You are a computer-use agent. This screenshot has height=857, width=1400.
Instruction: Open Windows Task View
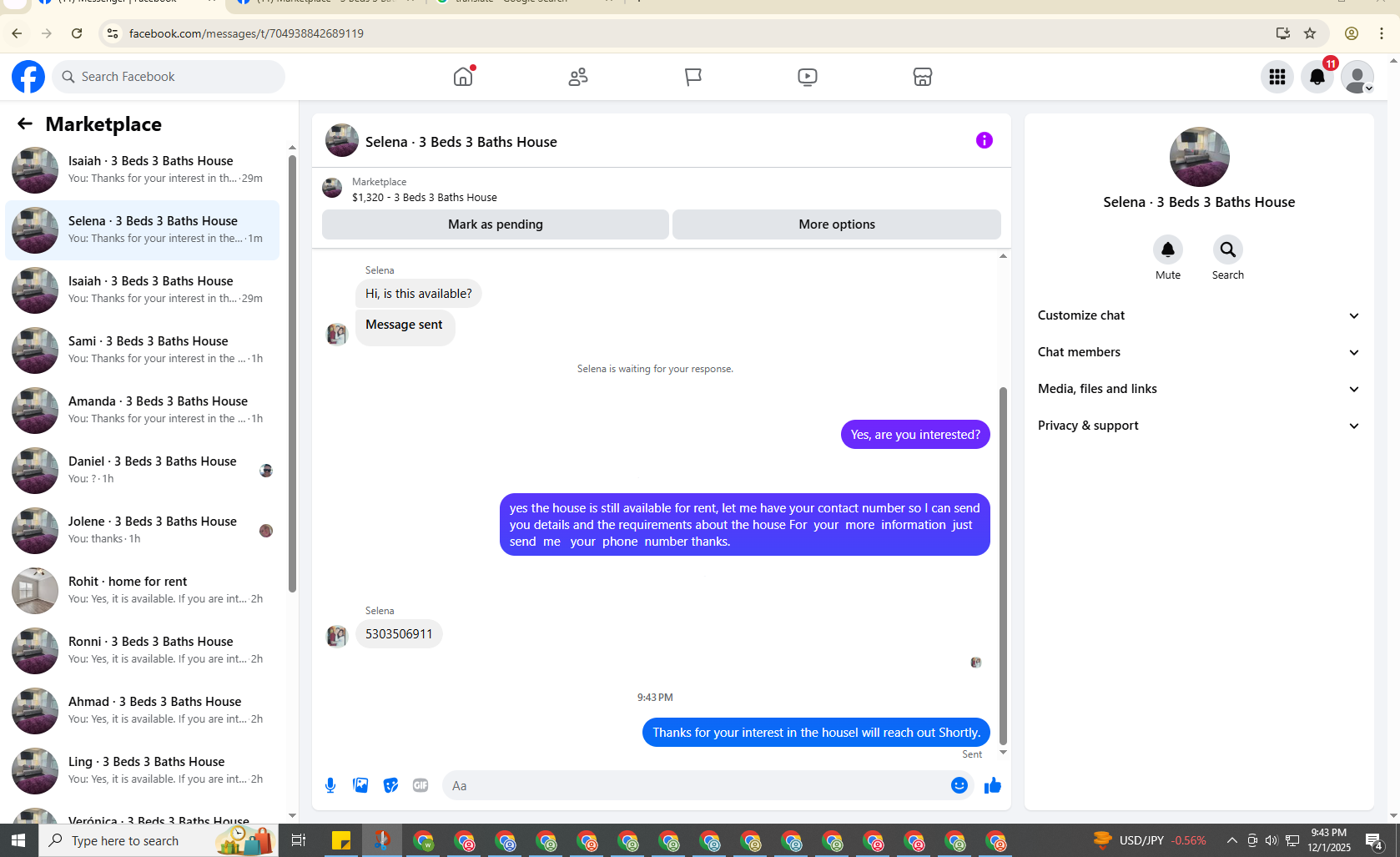pos(298,840)
